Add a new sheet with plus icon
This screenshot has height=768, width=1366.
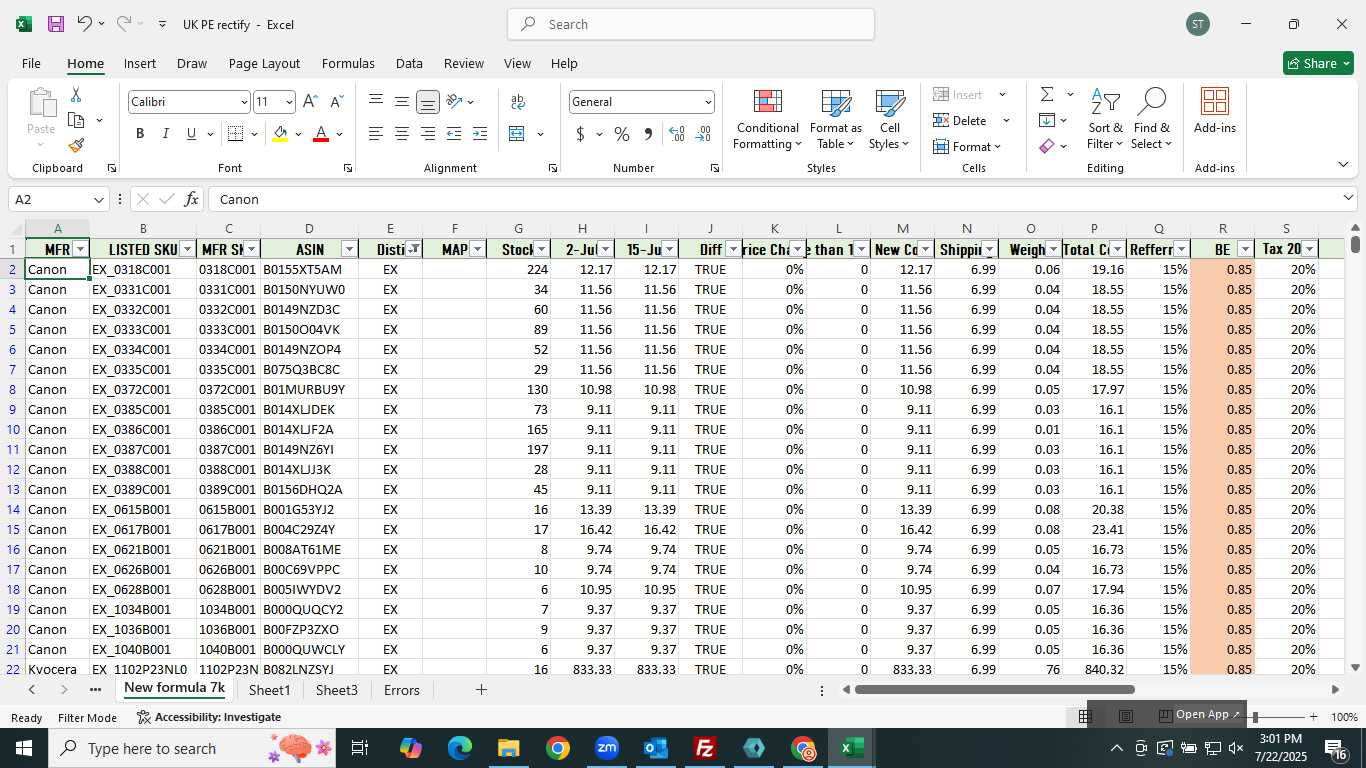(x=481, y=690)
